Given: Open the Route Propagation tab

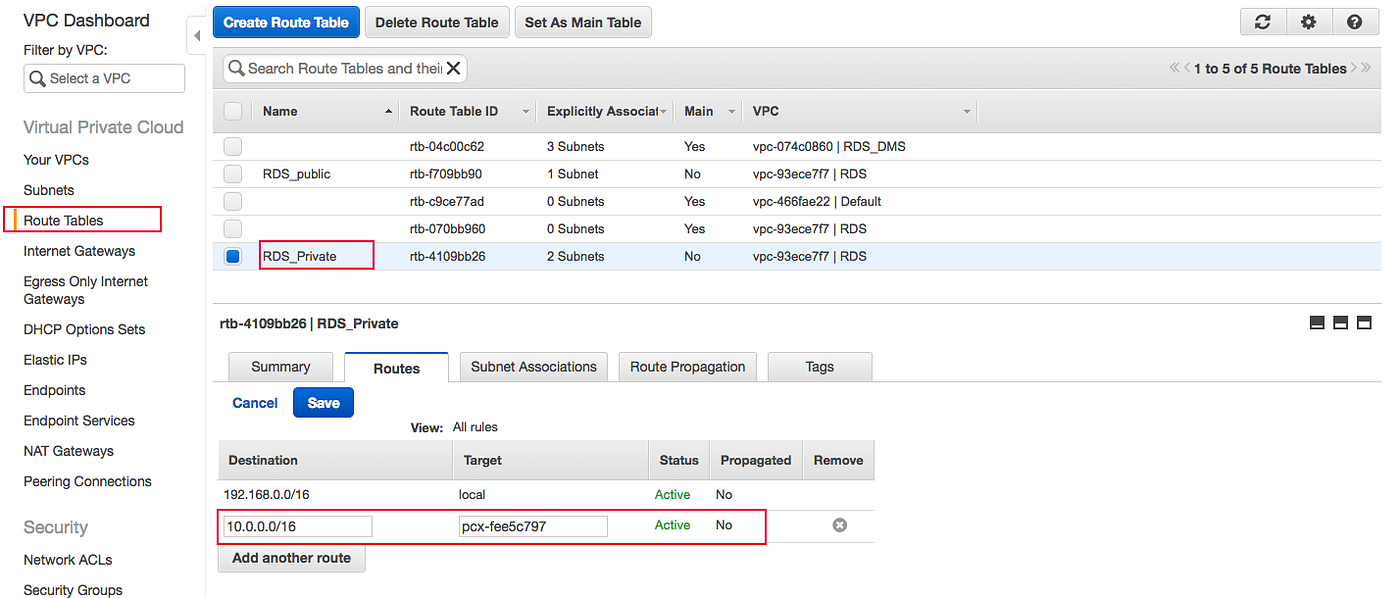Looking at the screenshot, I should pos(687,366).
